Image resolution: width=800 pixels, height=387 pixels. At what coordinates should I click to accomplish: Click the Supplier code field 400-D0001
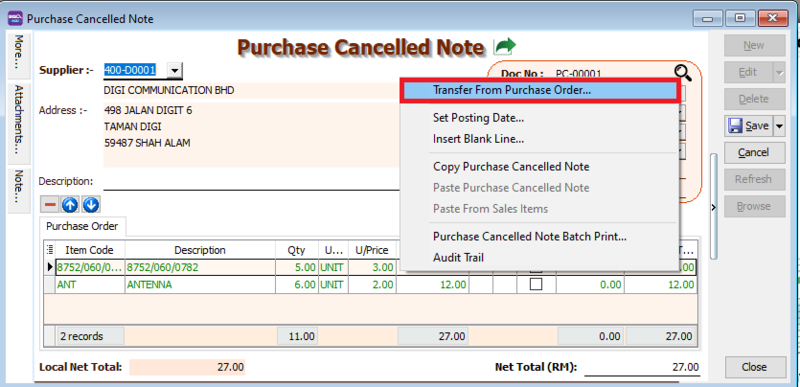(135, 70)
